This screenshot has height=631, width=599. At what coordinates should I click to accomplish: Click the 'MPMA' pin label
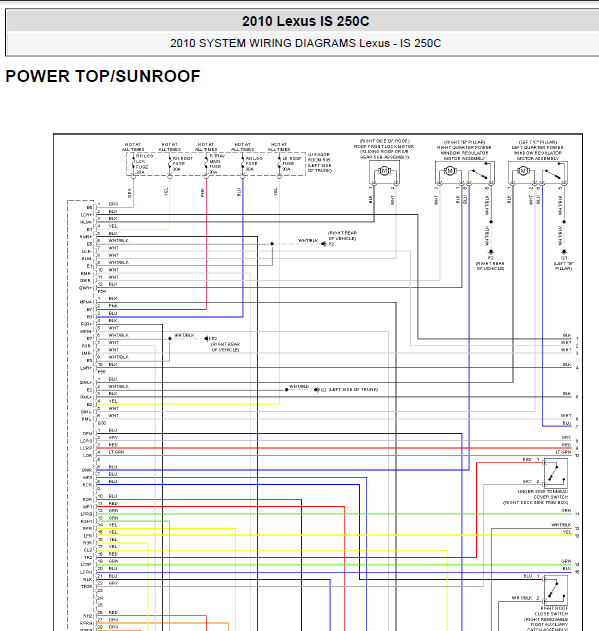click(86, 302)
